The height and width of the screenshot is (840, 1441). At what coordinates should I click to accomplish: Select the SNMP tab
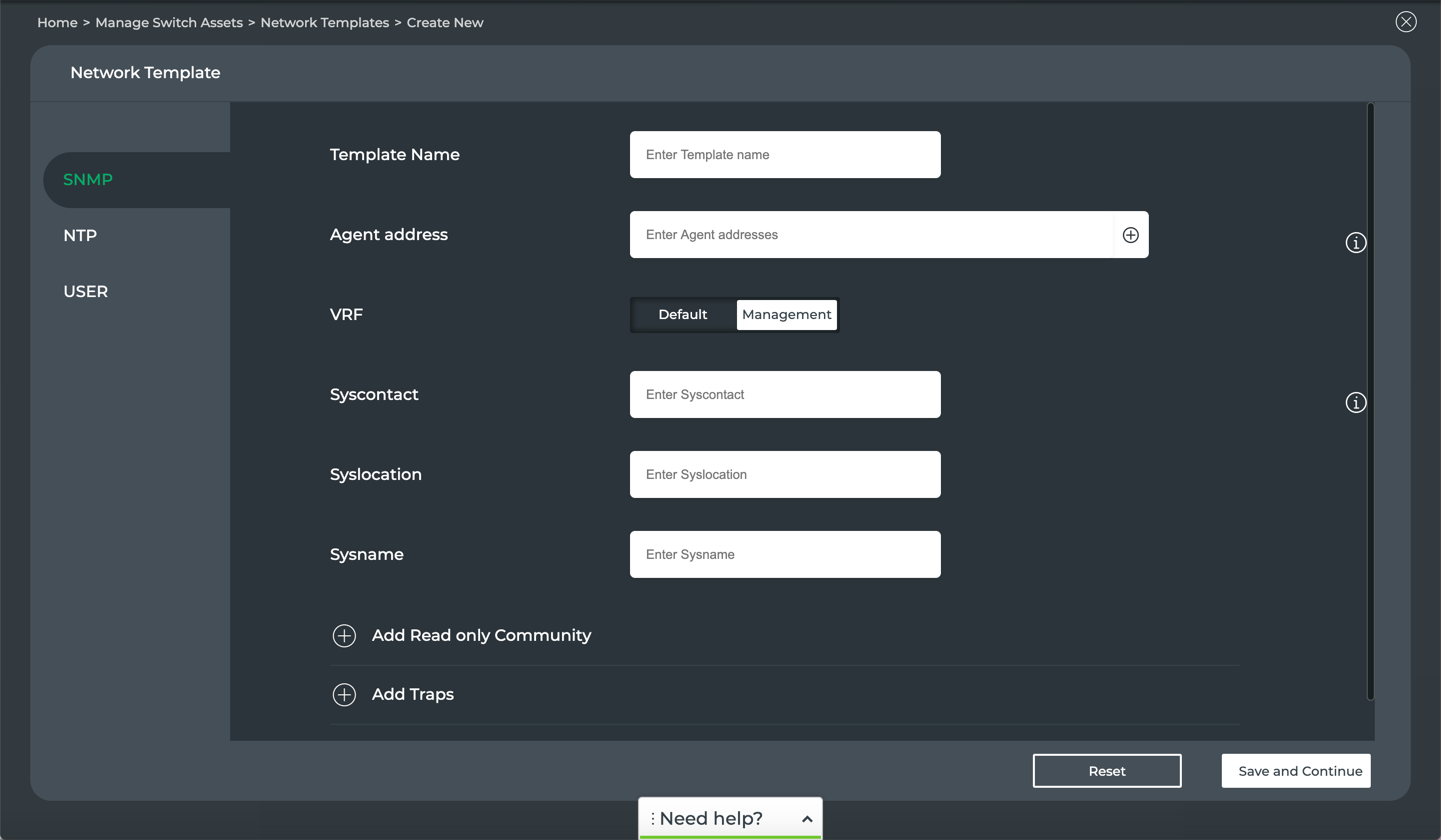pyautogui.click(x=88, y=180)
